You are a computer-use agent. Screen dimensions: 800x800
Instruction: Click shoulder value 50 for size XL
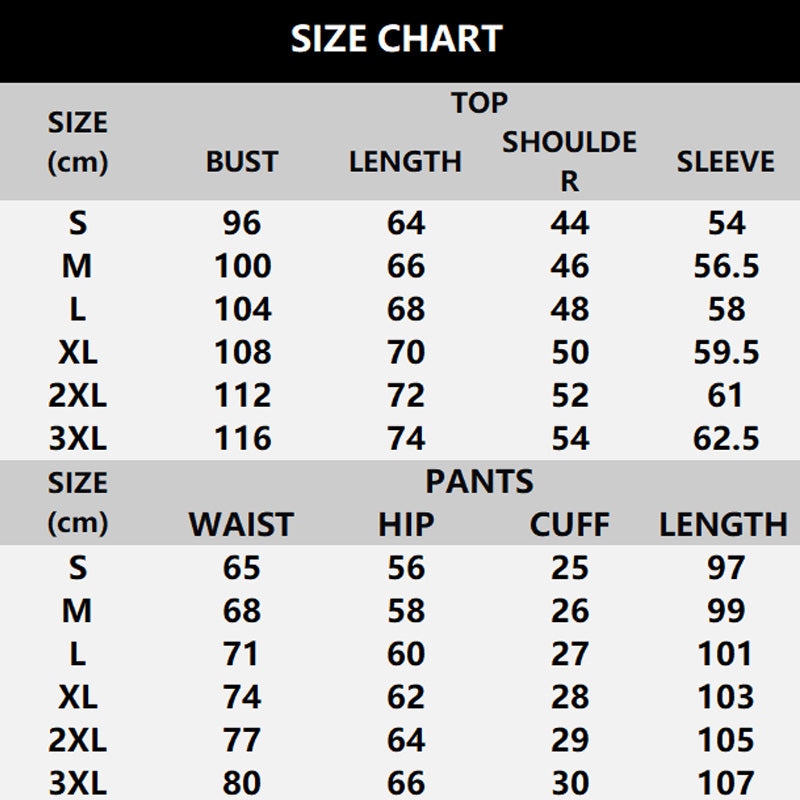pos(569,352)
